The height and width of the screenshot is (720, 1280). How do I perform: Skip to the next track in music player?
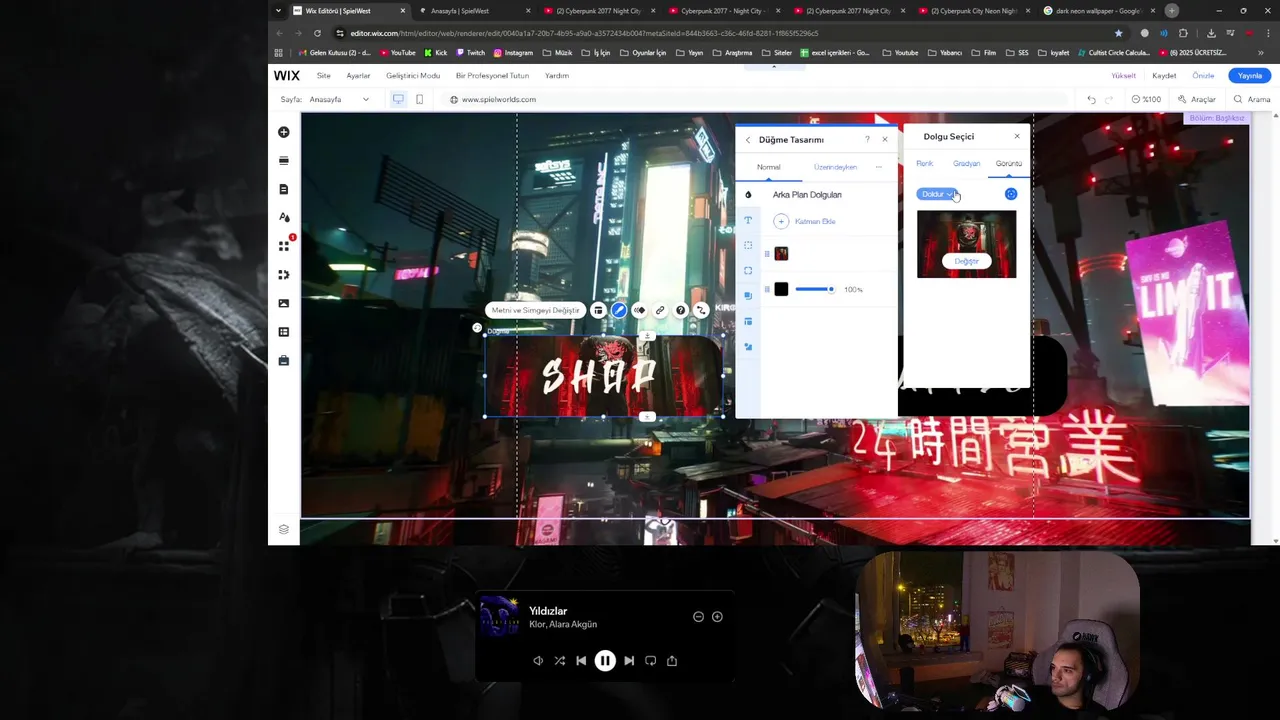pos(629,660)
